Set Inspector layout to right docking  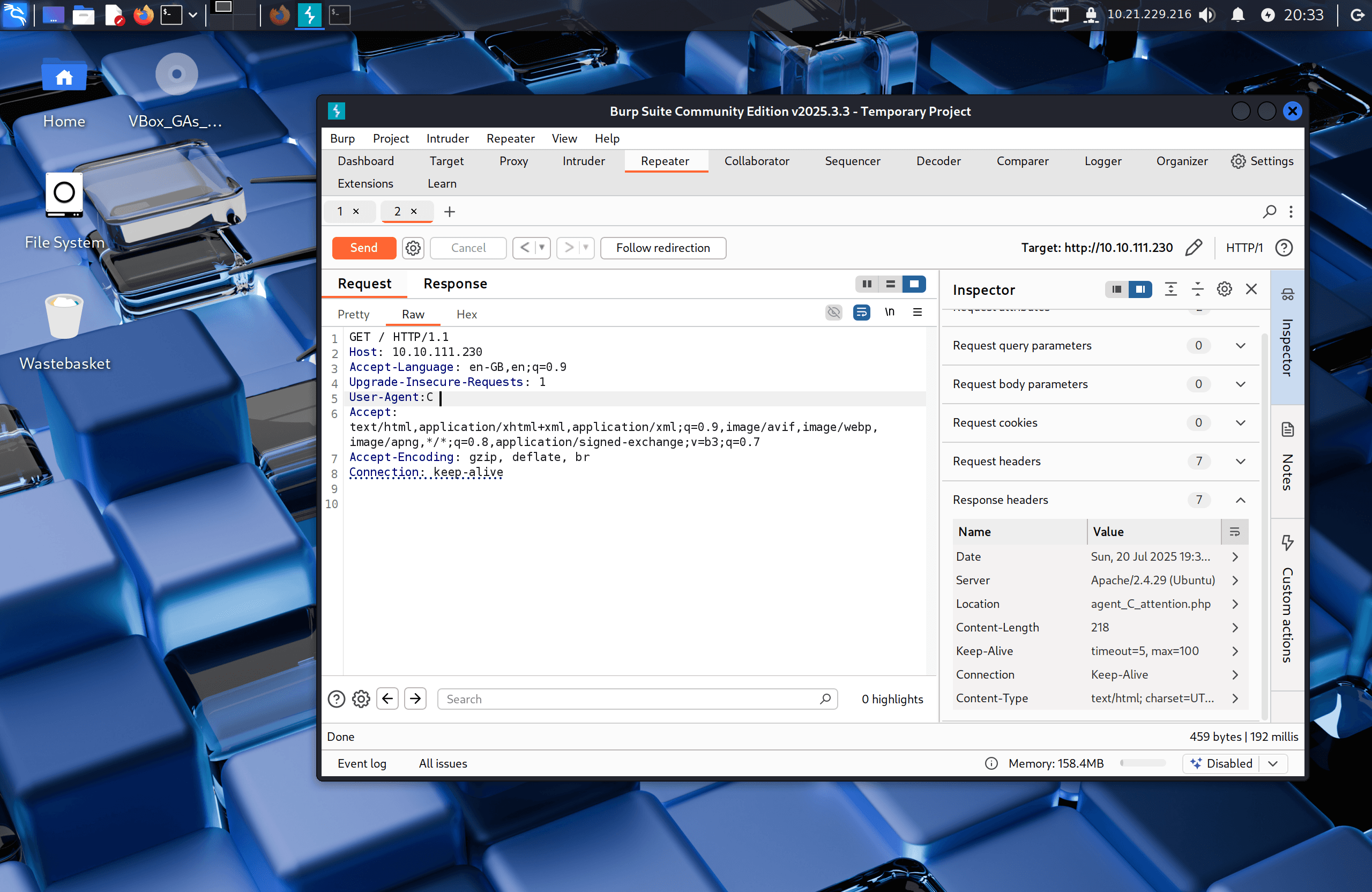point(1140,289)
